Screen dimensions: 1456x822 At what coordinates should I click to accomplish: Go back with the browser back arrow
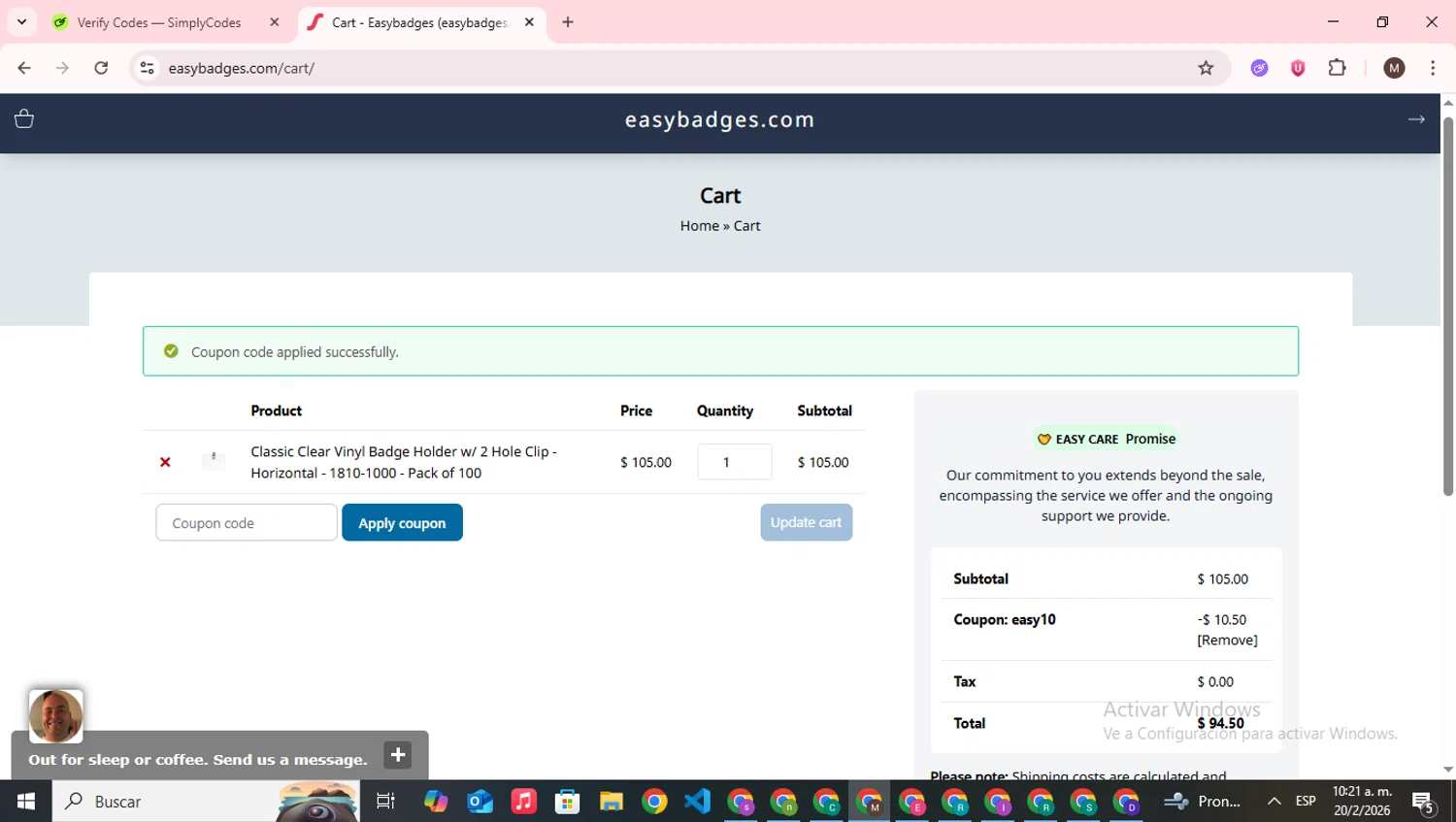(24, 68)
